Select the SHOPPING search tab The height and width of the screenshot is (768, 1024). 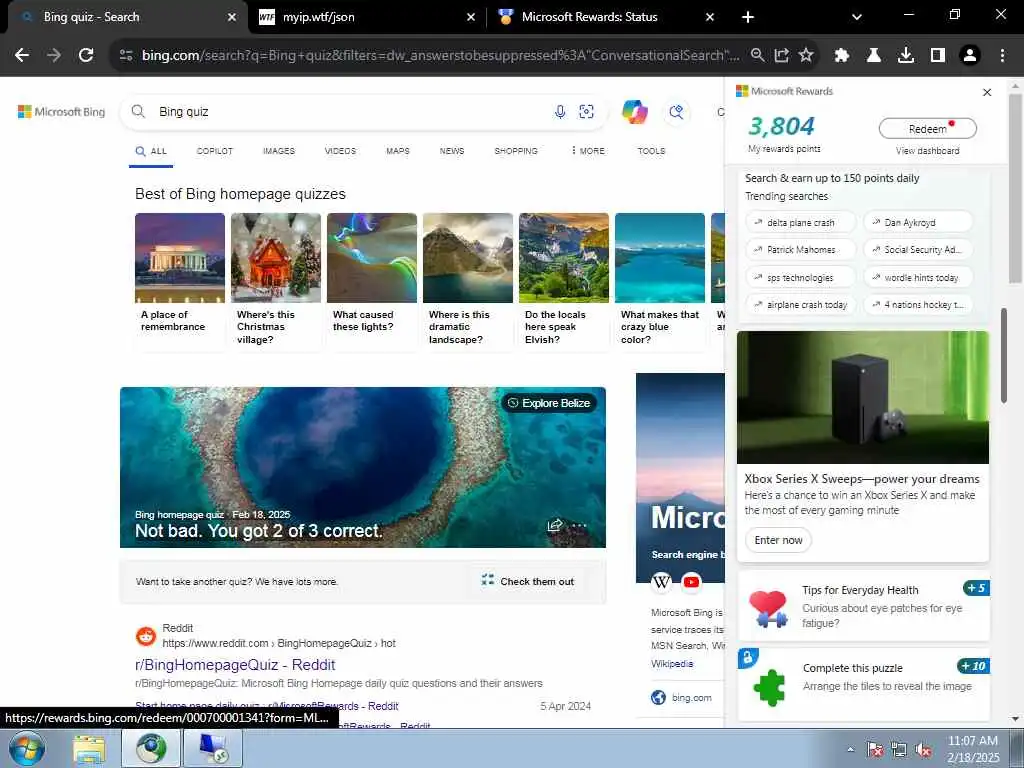pyautogui.click(x=516, y=151)
